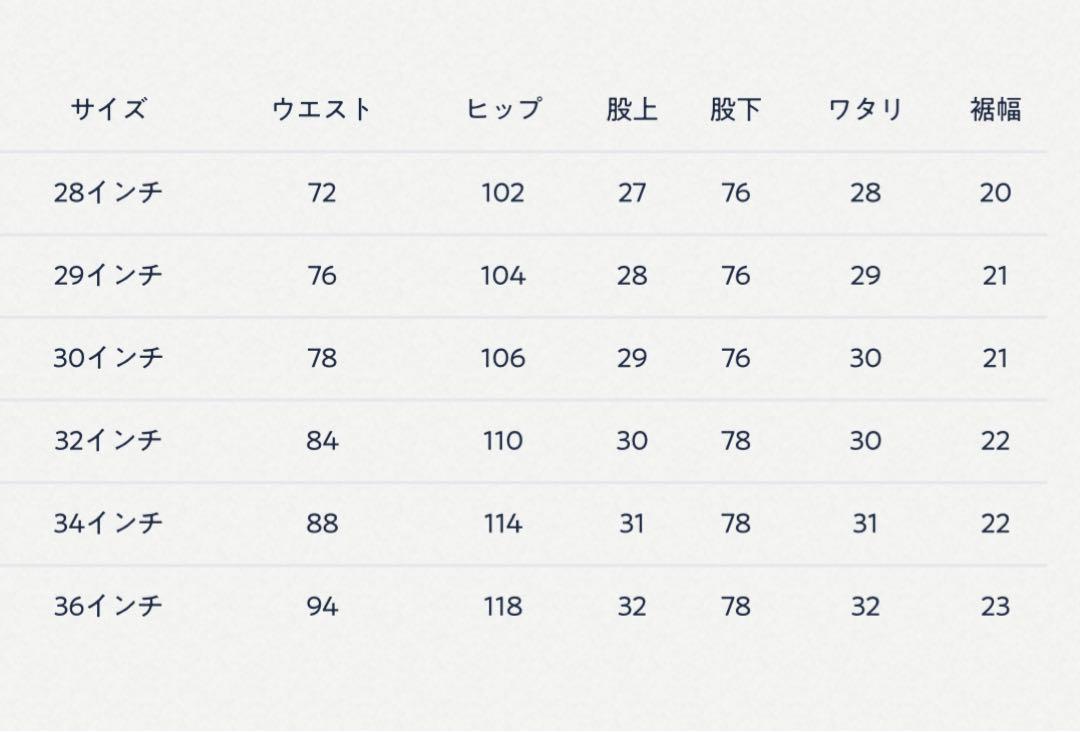
Task: Click the ウエスト column header
Action: 322,109
